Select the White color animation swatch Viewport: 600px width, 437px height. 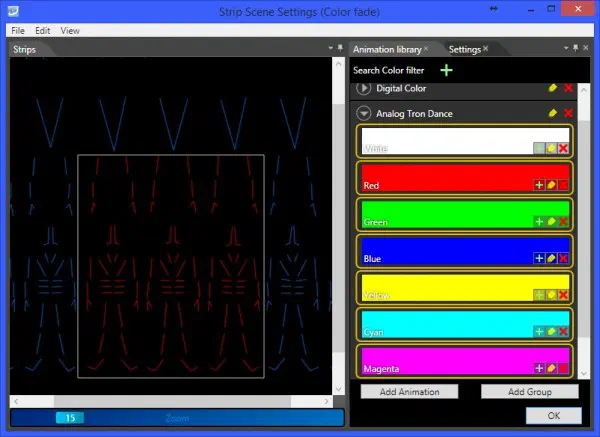coord(465,141)
